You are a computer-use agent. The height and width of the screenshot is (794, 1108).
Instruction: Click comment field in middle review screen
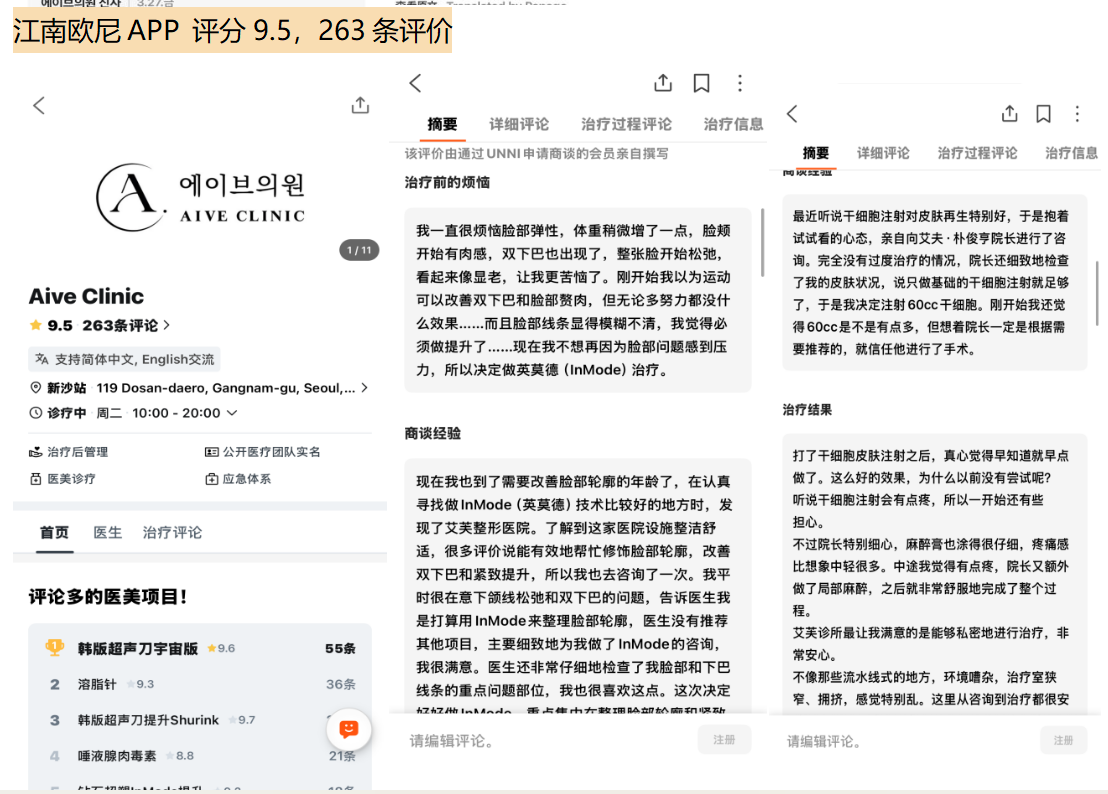coord(548,740)
